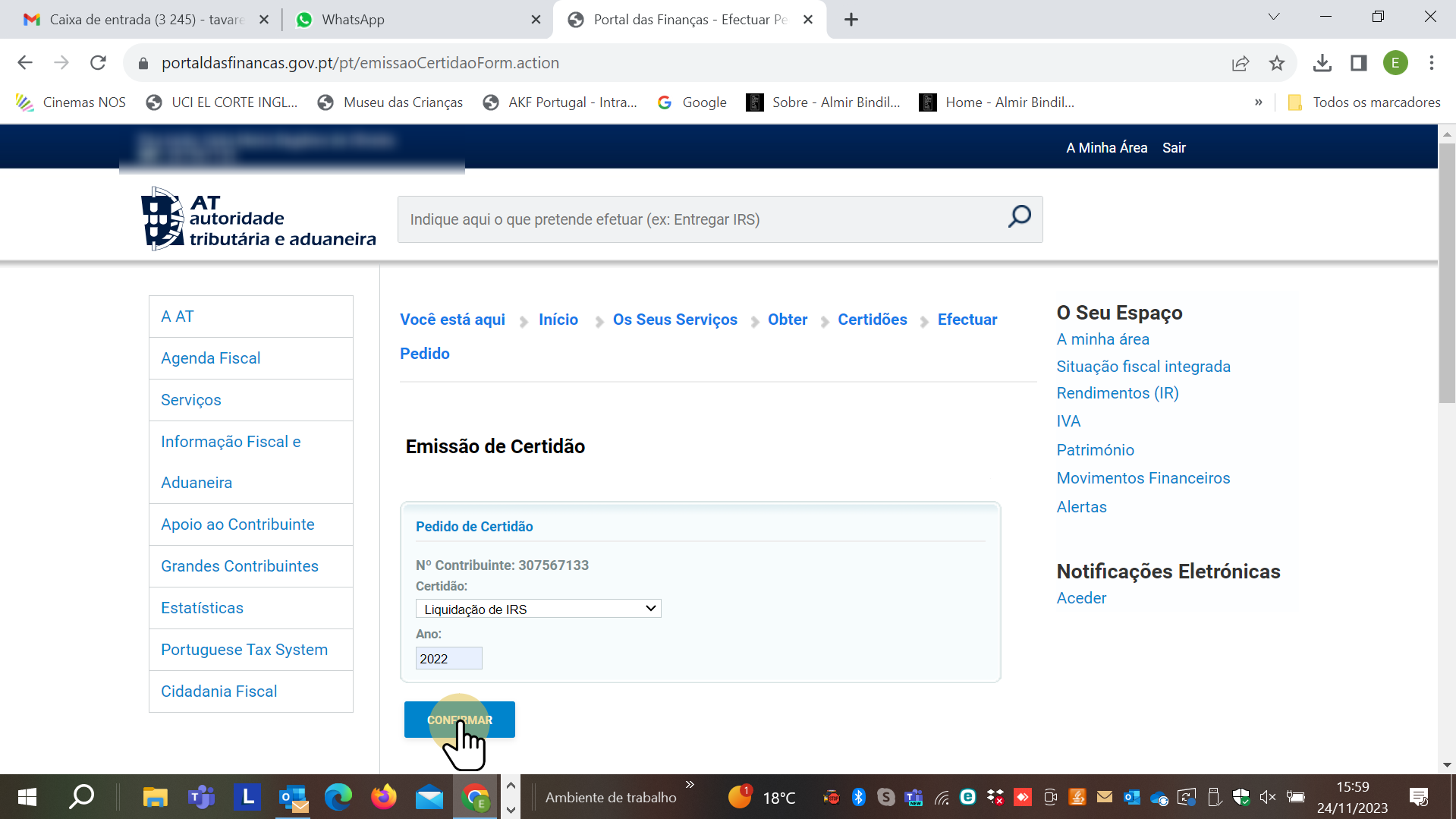Open Chrome's three-dot menu
This screenshot has width=1456, height=819.
pos(1432,63)
